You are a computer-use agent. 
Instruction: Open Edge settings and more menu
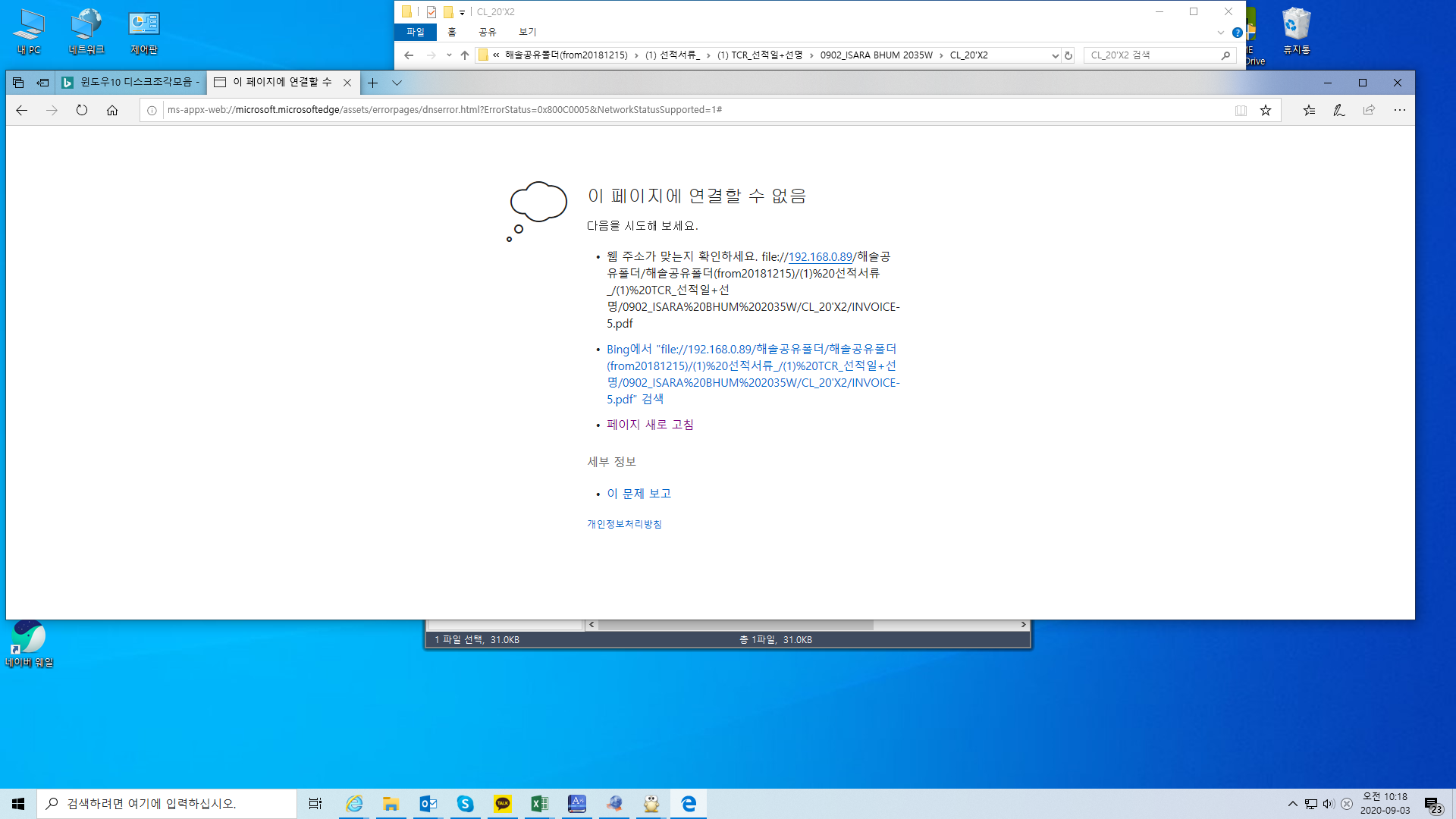1400,110
